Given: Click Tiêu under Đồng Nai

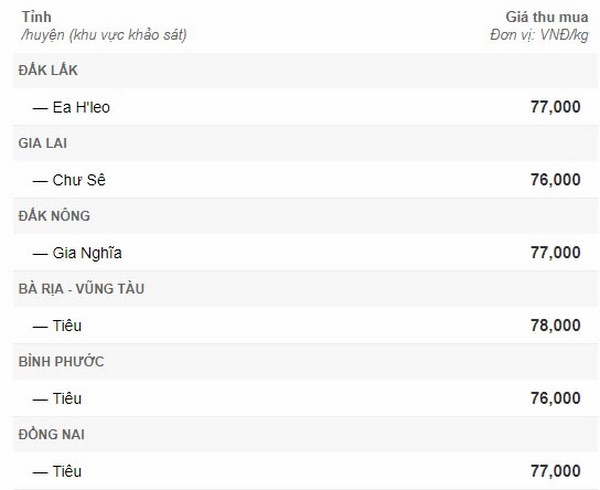Looking at the screenshot, I should tap(67, 471).
